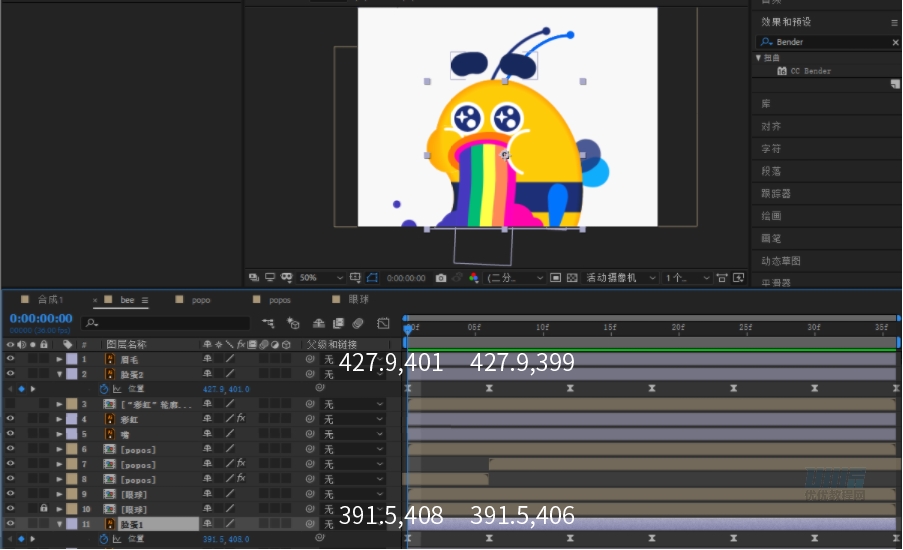The height and width of the screenshot is (550, 903).
Task: Click the frame blending icon in timeline toolbar
Action: 338,323
